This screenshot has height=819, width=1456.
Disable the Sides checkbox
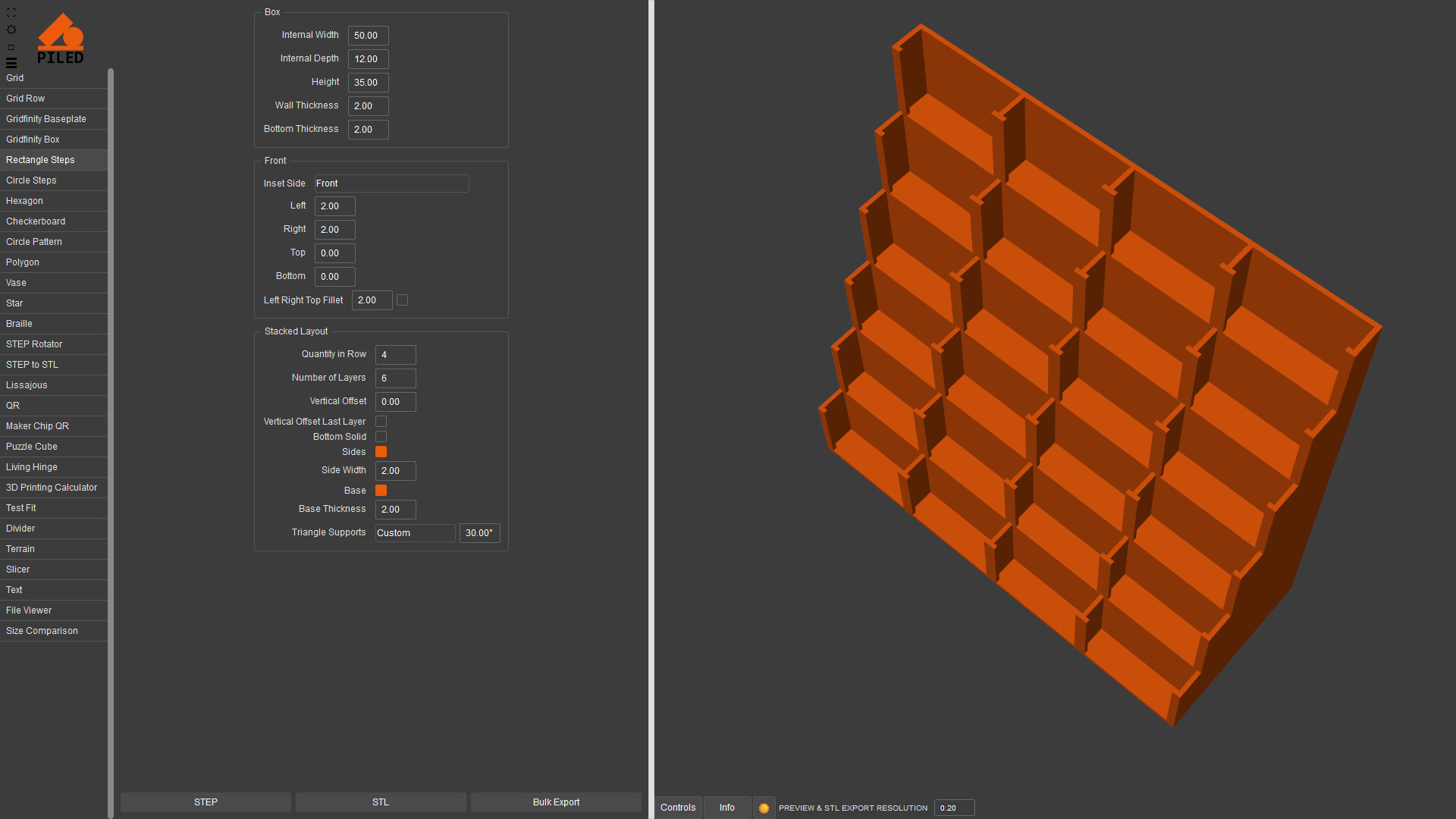pyautogui.click(x=381, y=452)
